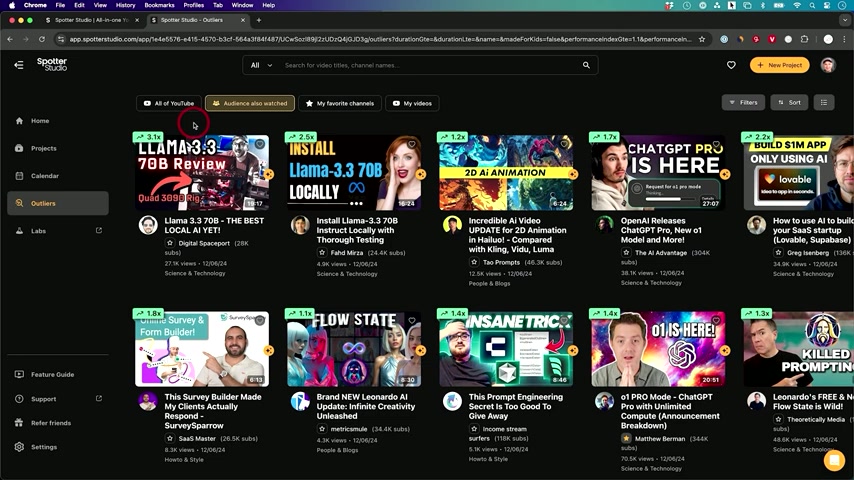
Task: Open title 'o1 PRO Mode - ChatGPT Pro'
Action: tap(670, 411)
